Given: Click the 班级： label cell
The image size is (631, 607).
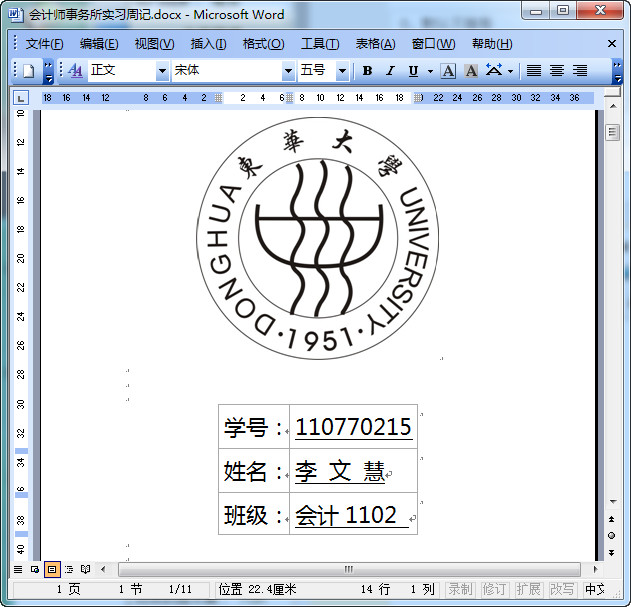Looking at the screenshot, I should point(254,515).
